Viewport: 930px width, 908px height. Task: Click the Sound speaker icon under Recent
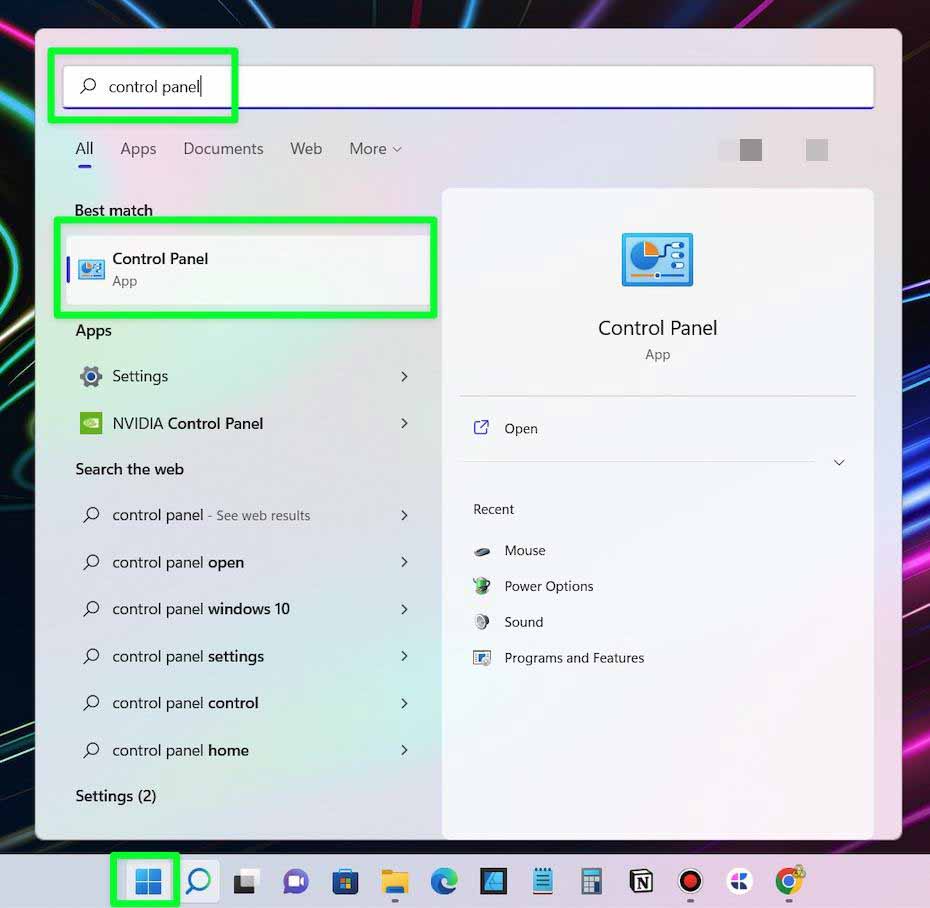(x=482, y=622)
